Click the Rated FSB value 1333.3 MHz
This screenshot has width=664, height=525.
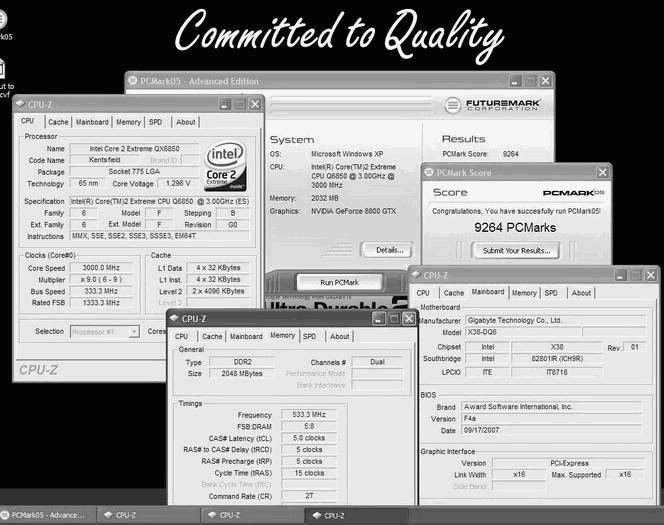pos(101,302)
